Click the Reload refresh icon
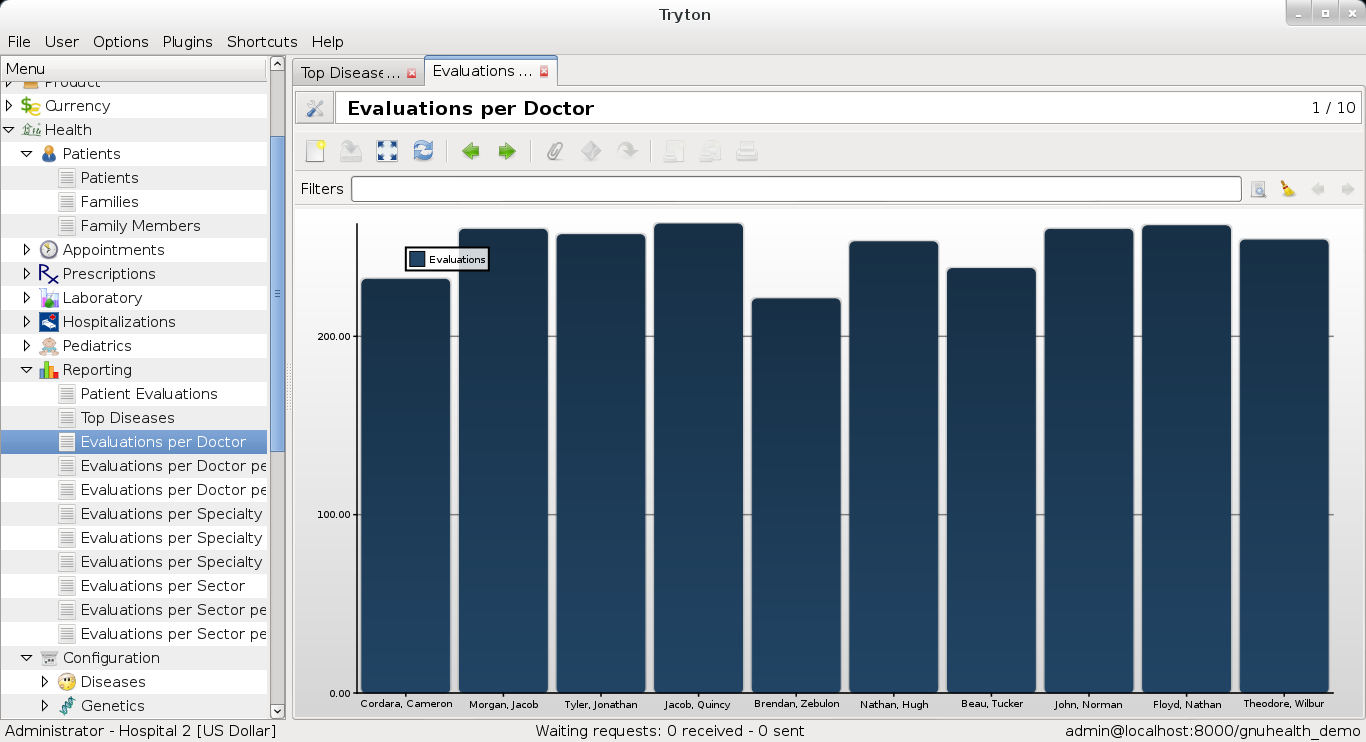Image resolution: width=1366 pixels, height=742 pixels. pos(423,151)
